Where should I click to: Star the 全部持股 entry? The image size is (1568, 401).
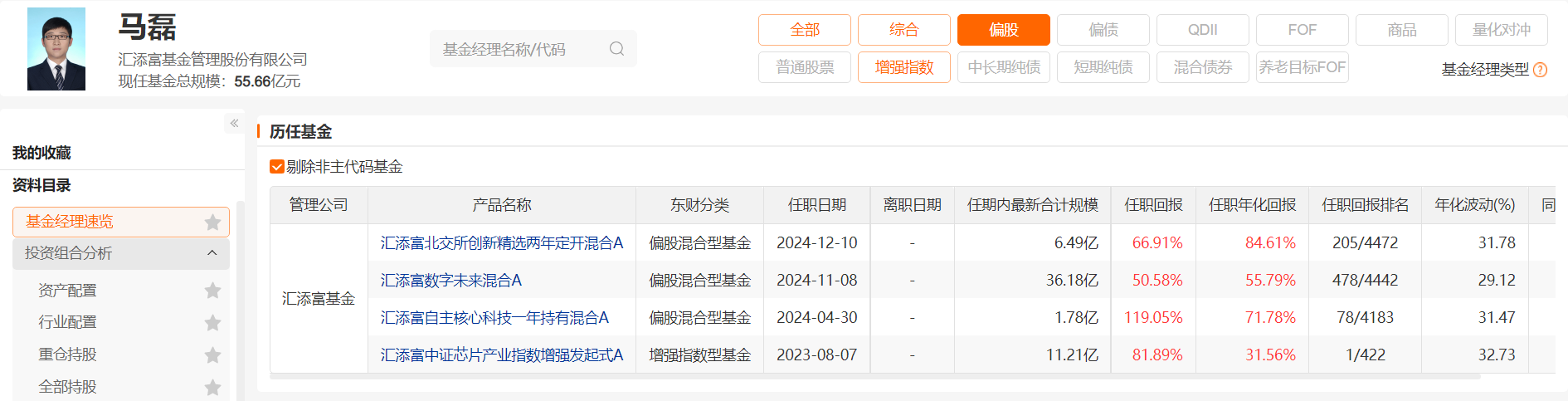[x=212, y=387]
